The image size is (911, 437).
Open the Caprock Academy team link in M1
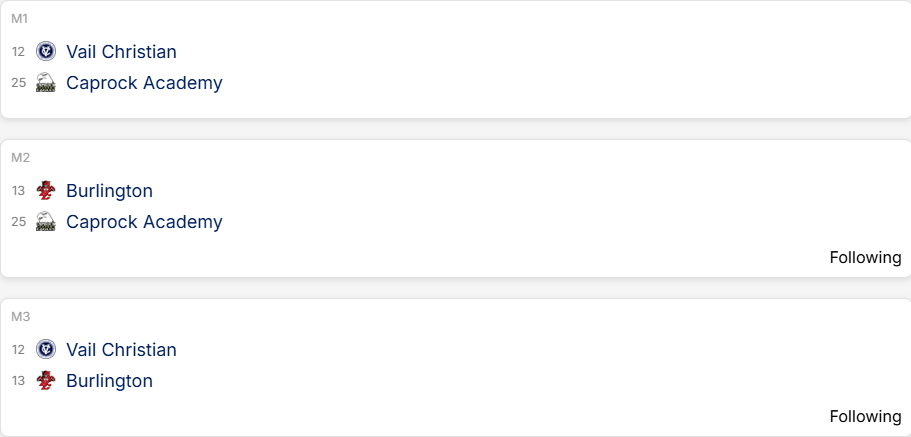pyautogui.click(x=144, y=83)
